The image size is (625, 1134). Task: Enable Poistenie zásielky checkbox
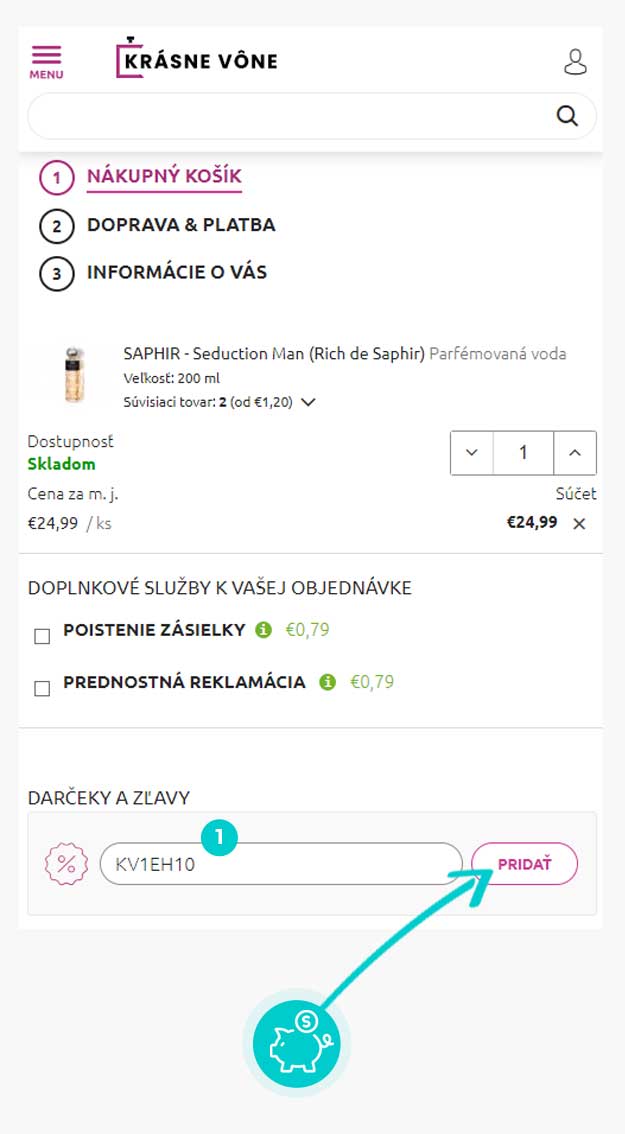coord(42,636)
